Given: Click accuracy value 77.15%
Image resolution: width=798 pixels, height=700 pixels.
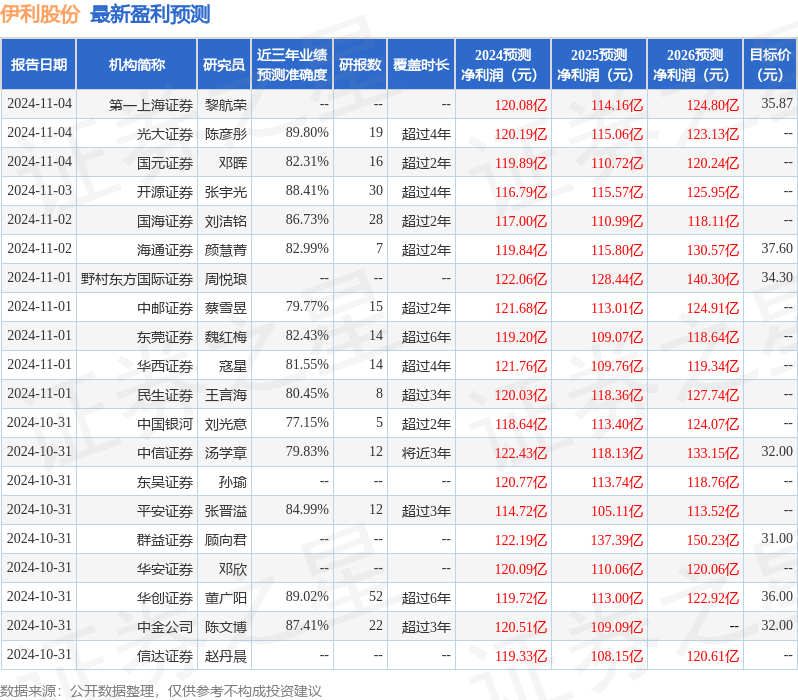Looking at the screenshot, I should 307,423.
